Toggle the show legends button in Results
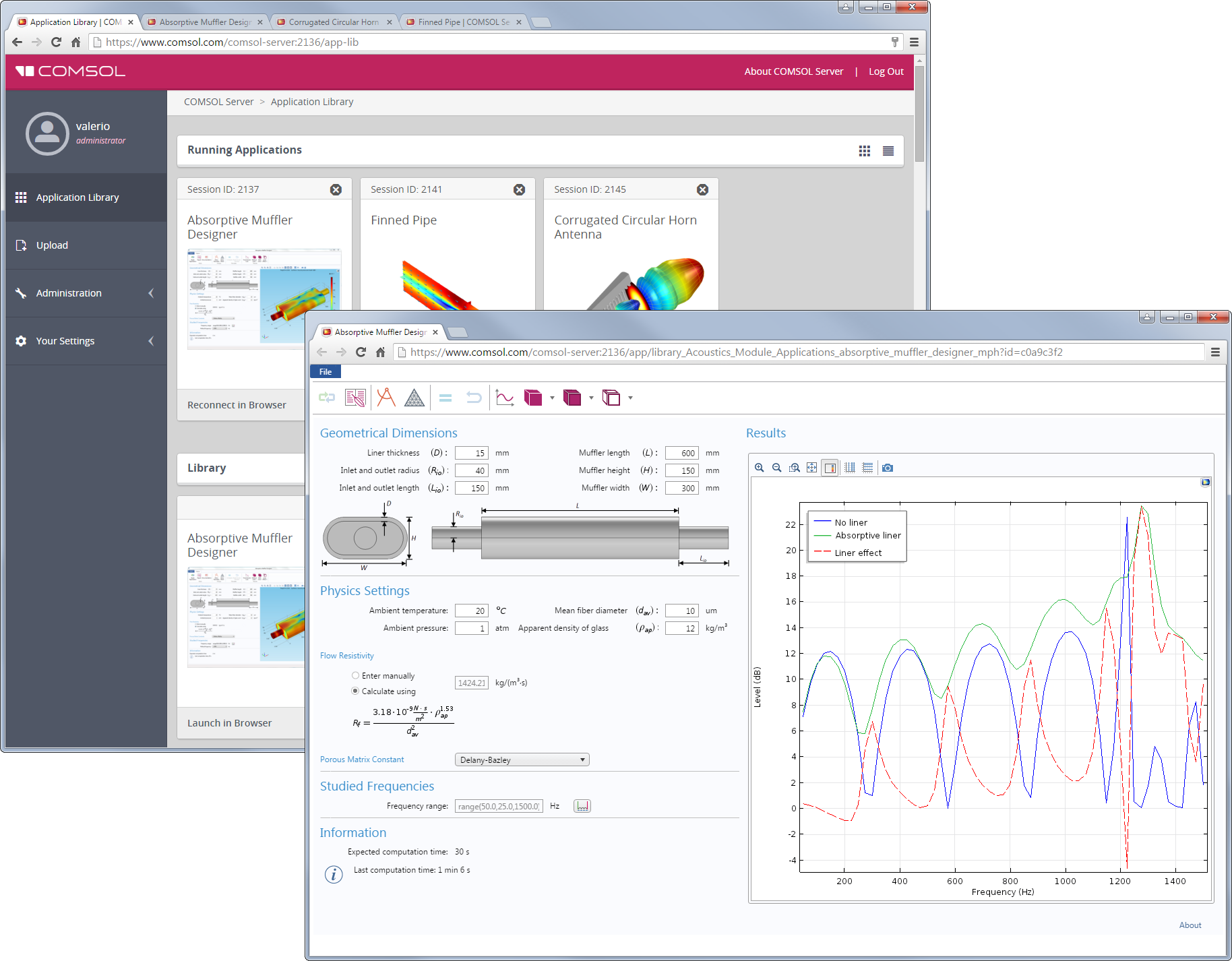 click(830, 468)
